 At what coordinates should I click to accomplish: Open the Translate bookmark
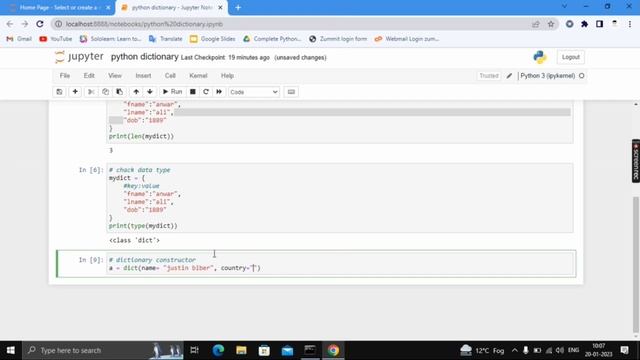tap(166, 39)
